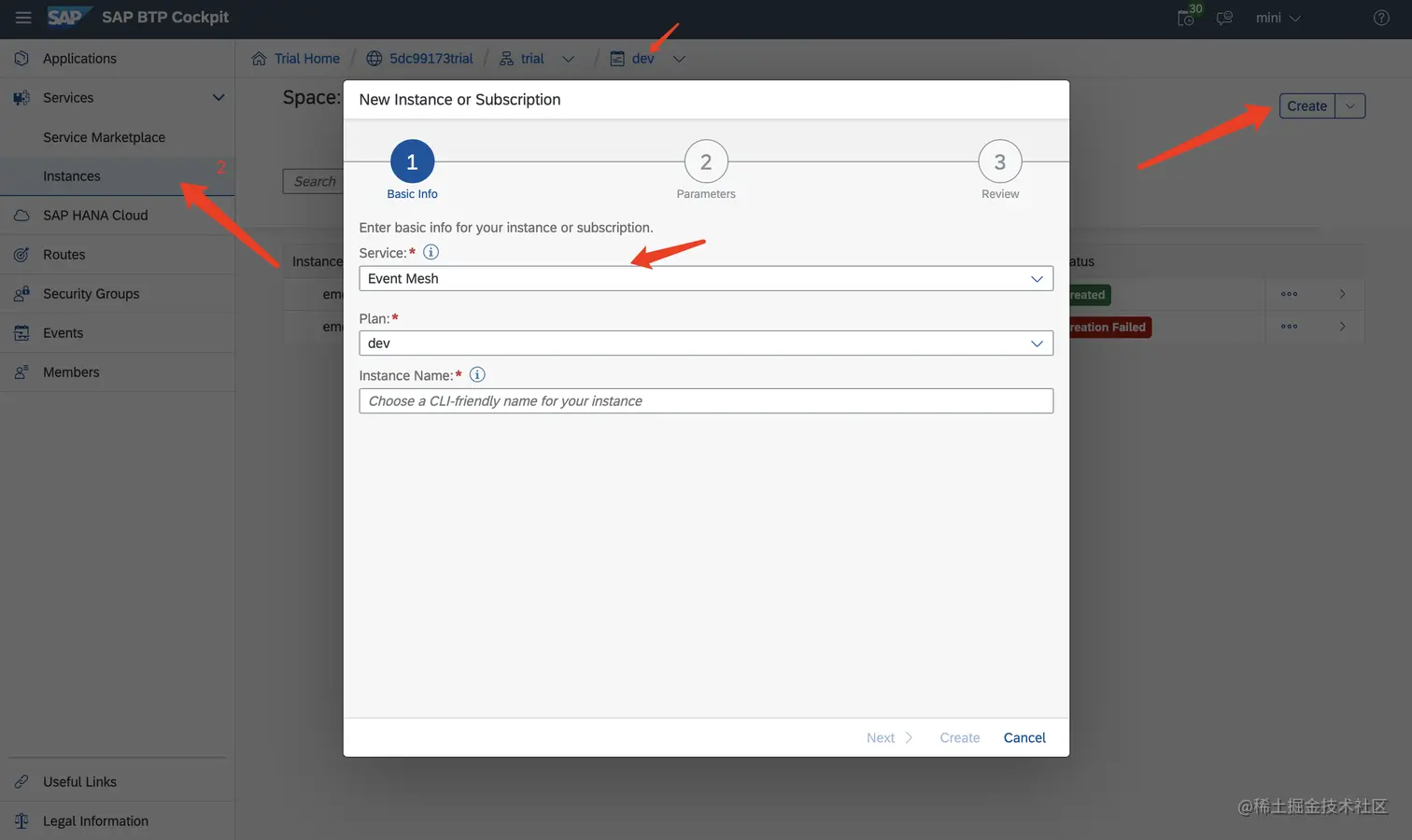This screenshot has height=840, width=1412.
Task: Open the help question mark icon
Action: 1381,18
